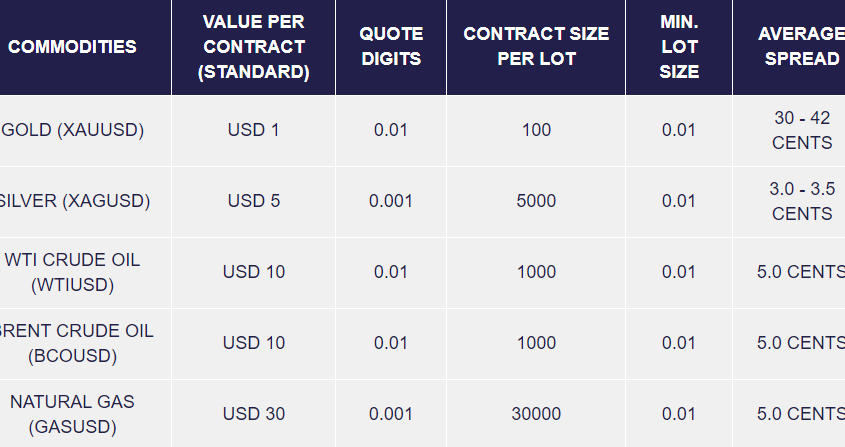Click the VALUE PER CONTRACT (STANDARD) header
845x447 pixels.
click(253, 47)
